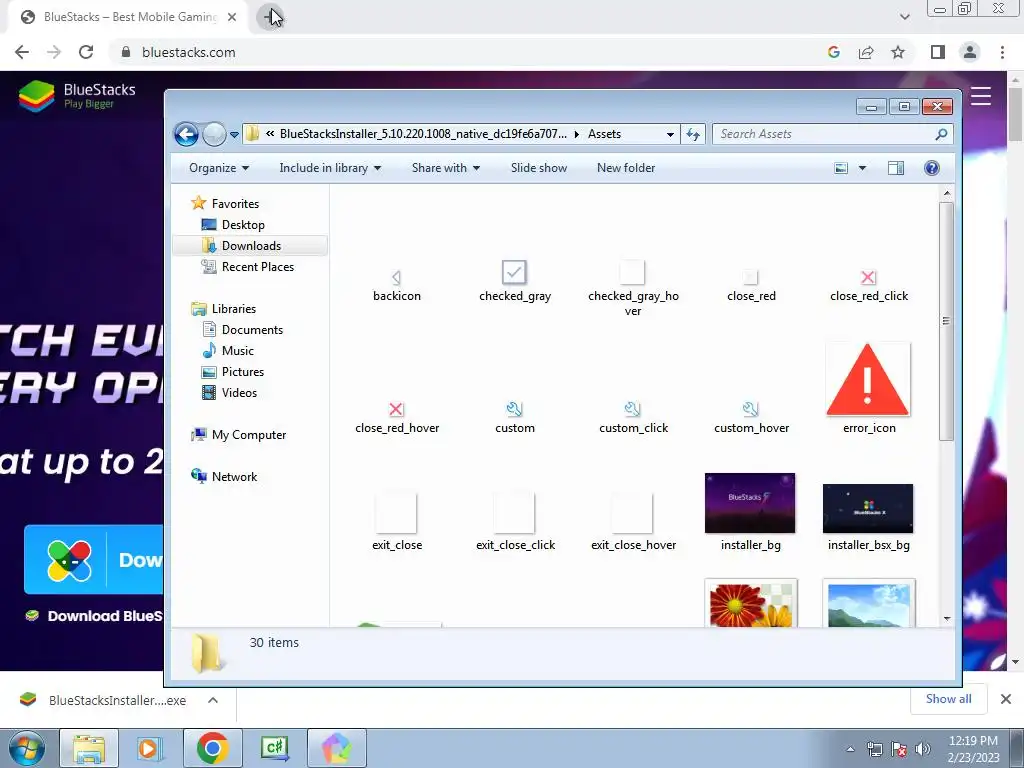Select the exit_close_hover file
The image size is (1024, 768).
coord(633,522)
